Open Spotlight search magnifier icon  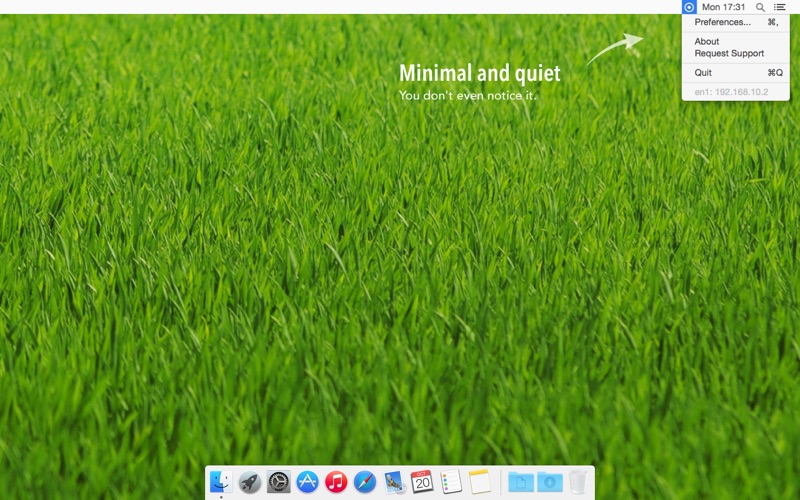point(760,7)
